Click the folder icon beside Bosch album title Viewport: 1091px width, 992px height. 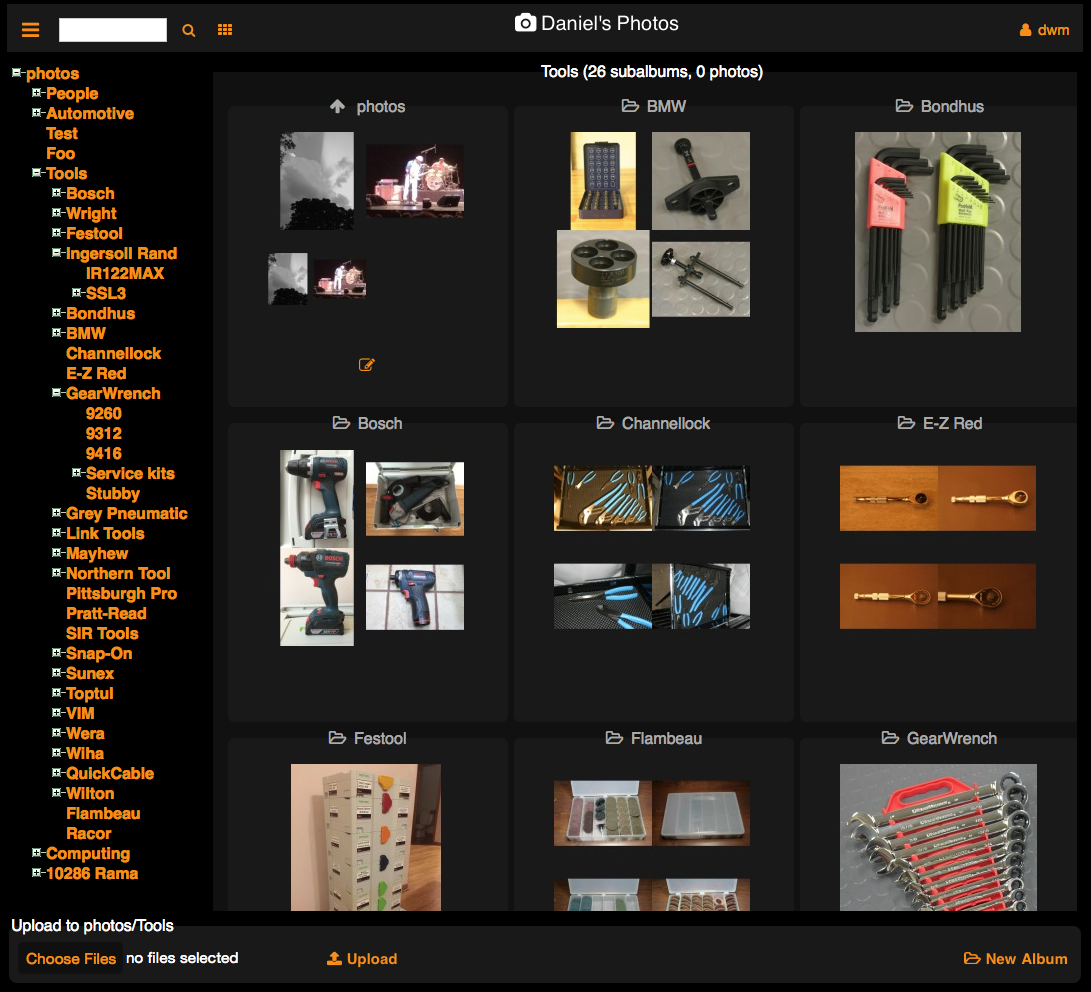341,423
